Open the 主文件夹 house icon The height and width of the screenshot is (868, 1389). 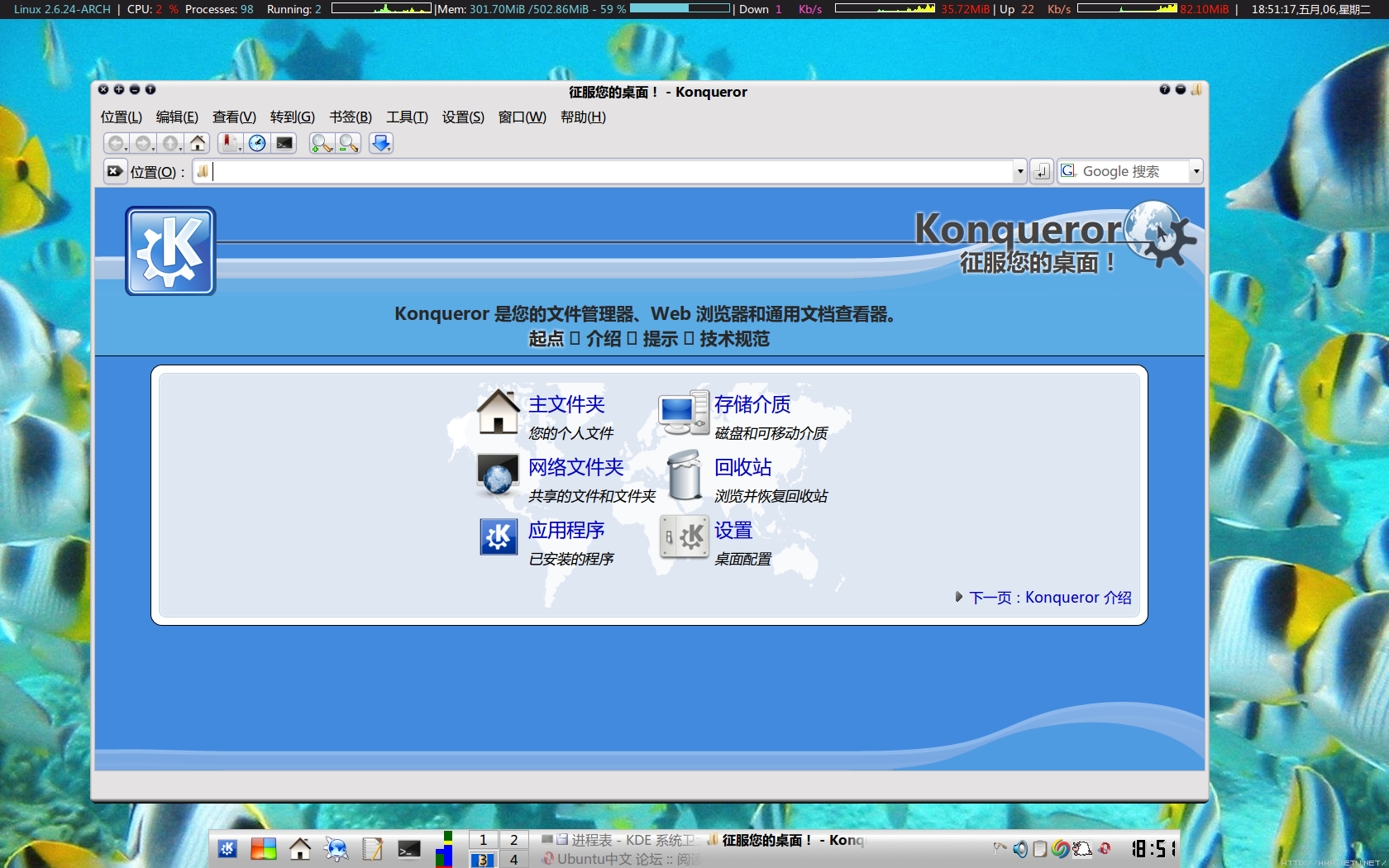click(x=498, y=412)
